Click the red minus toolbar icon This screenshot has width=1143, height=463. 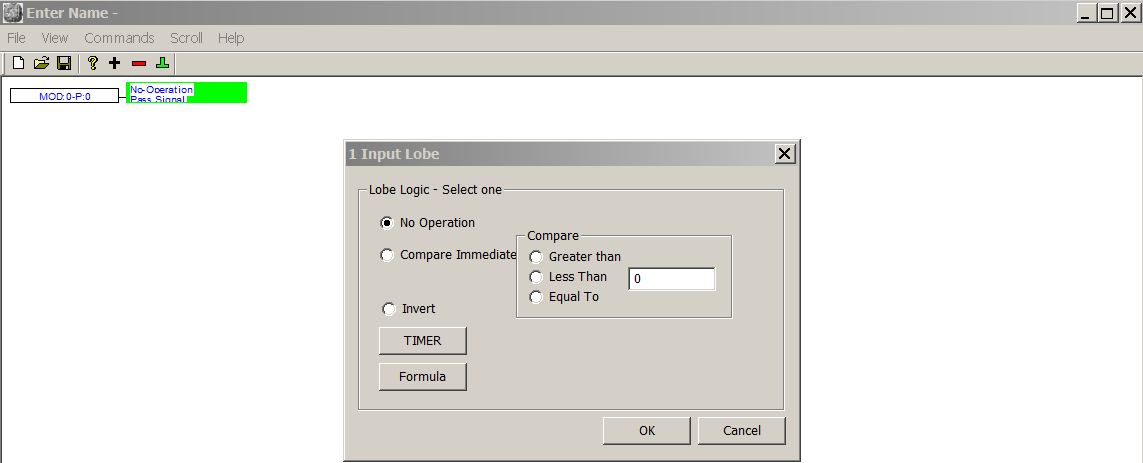point(138,64)
